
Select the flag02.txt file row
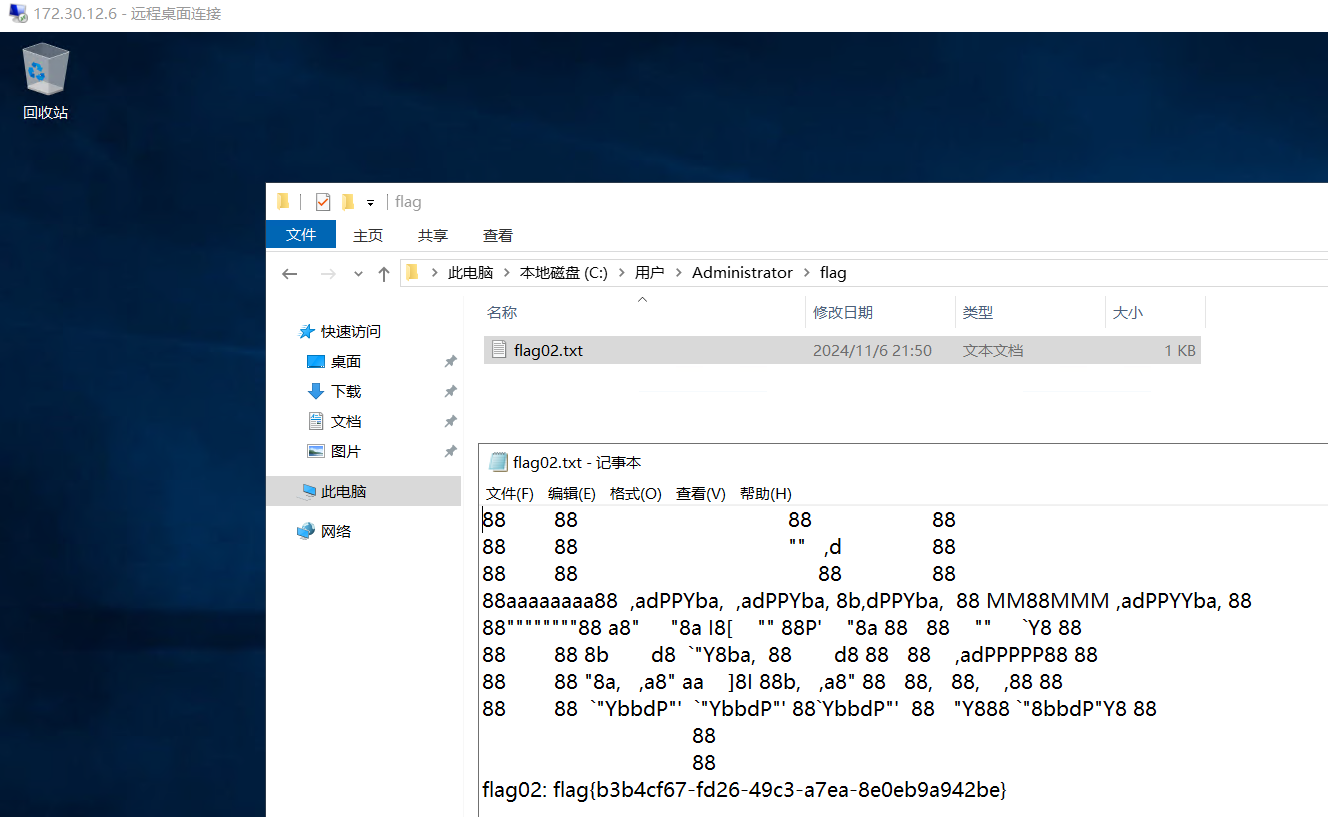(x=842, y=350)
